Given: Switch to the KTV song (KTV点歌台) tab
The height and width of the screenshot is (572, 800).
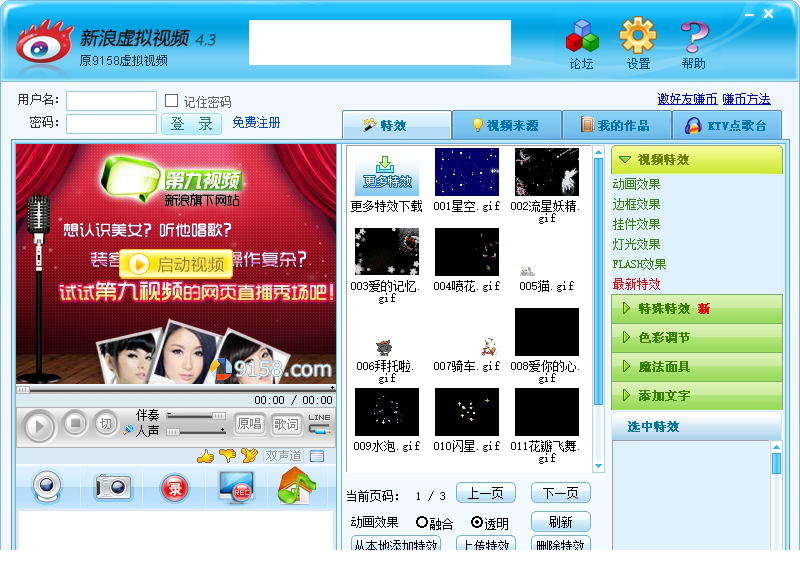Looking at the screenshot, I should coord(727,125).
